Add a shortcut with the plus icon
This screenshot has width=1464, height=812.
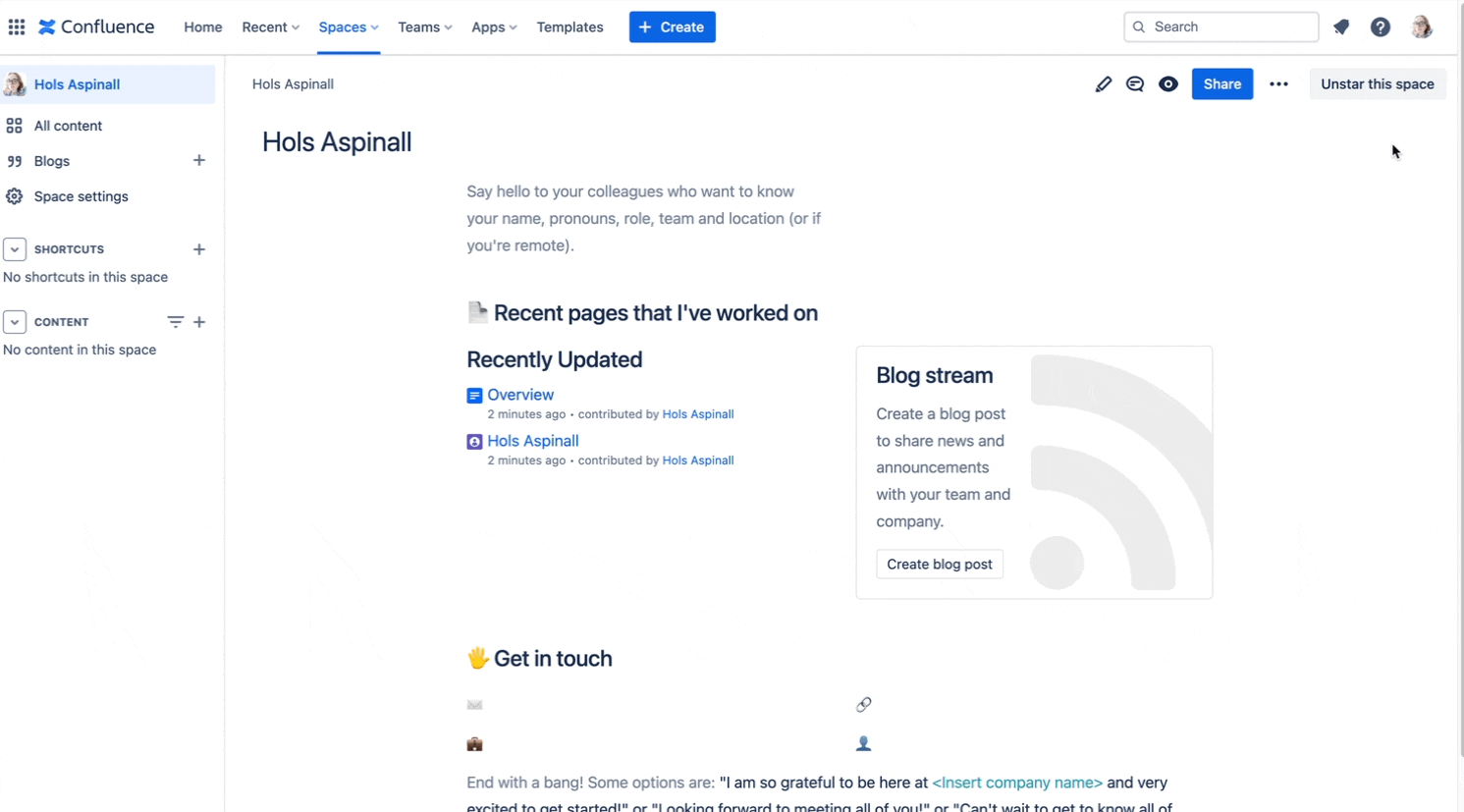pyautogui.click(x=199, y=249)
